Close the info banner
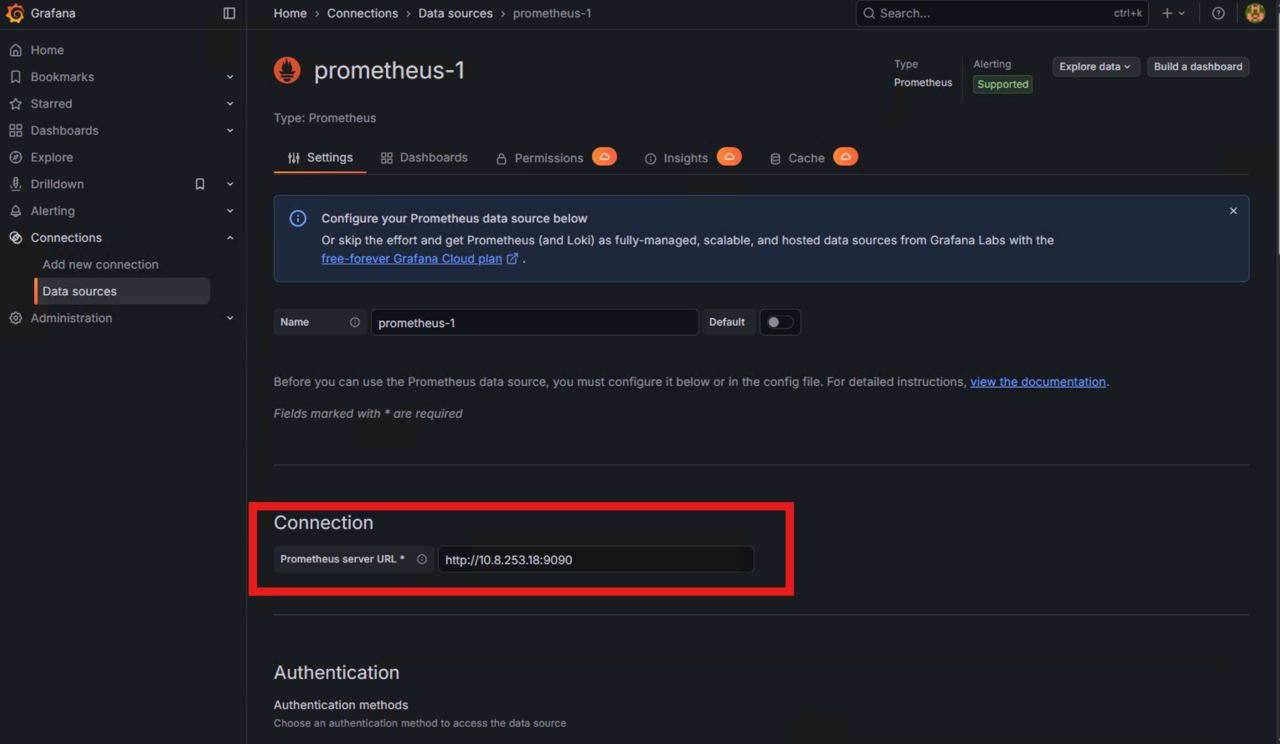This screenshot has width=1280, height=744. click(x=1233, y=211)
